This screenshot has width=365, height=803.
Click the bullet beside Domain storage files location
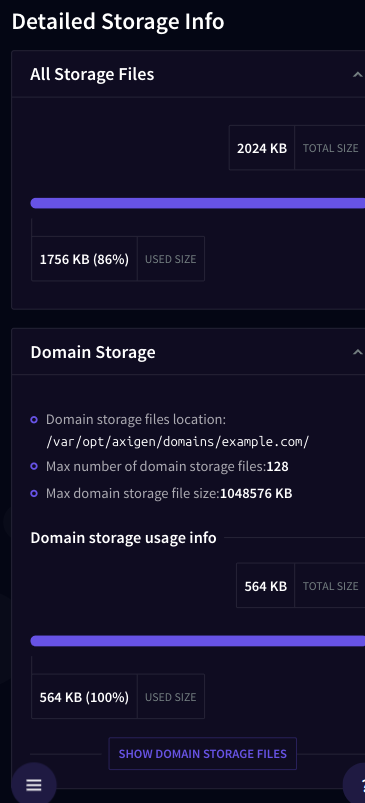tap(34, 420)
